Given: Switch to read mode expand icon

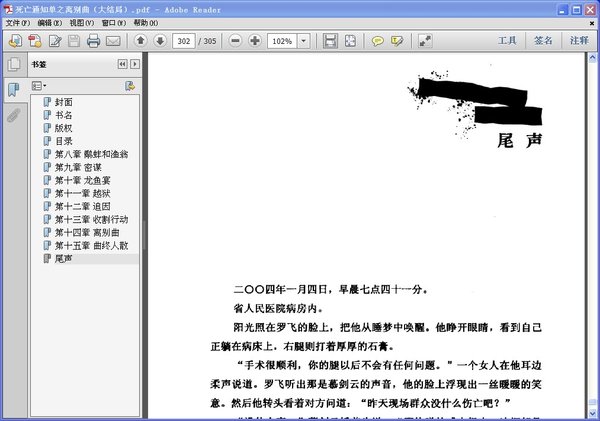Looking at the screenshot, I should click(x=425, y=41).
